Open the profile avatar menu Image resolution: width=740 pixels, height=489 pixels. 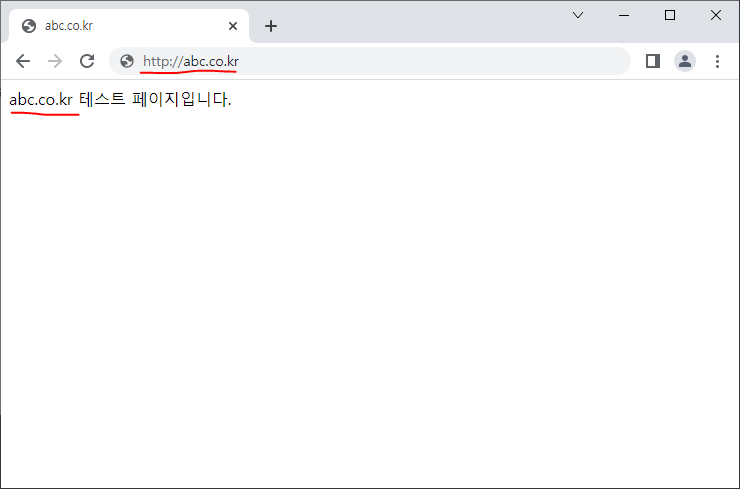point(685,61)
